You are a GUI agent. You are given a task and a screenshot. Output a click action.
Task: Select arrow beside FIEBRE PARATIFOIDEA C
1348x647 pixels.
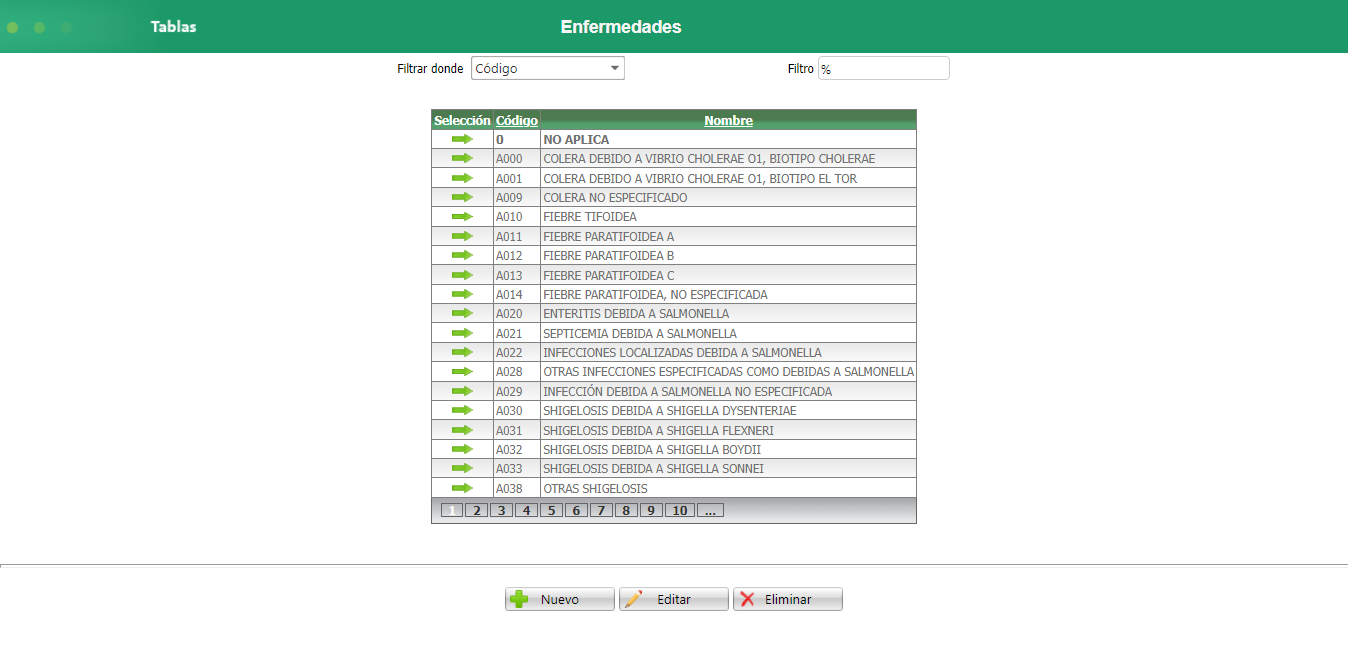click(461, 274)
